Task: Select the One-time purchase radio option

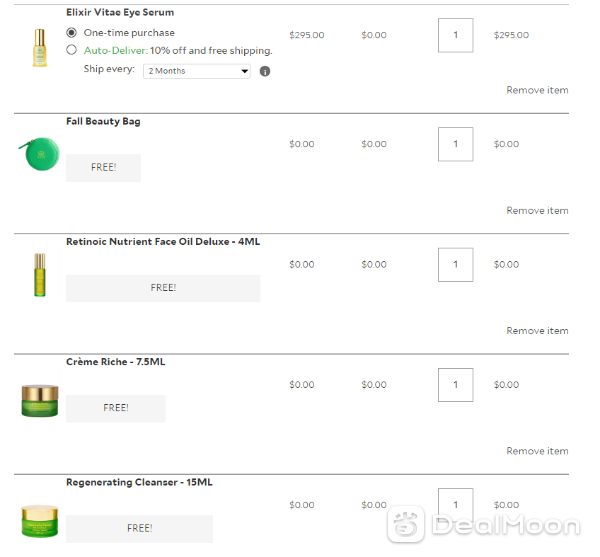Action: point(72,33)
